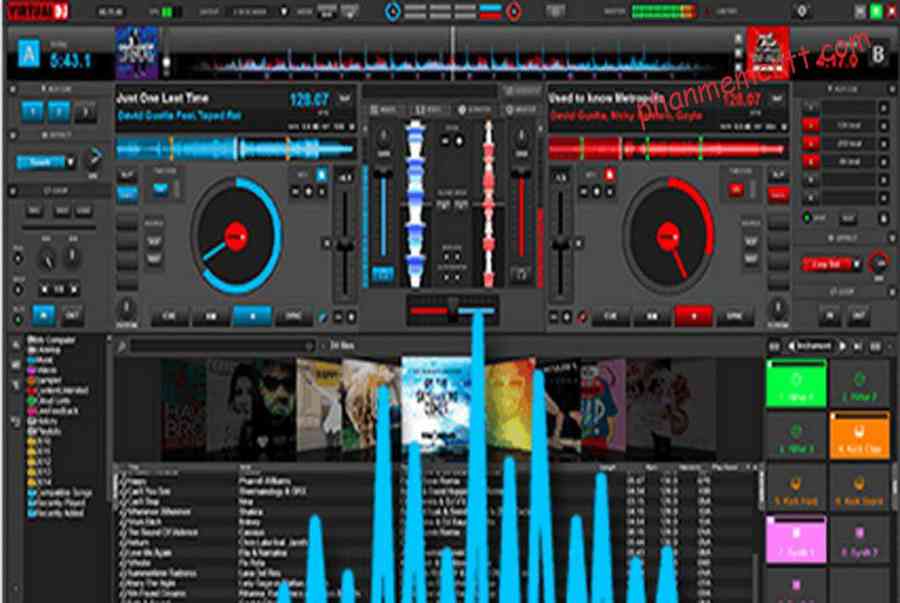Click the deck B red album art thumbnail

(x=768, y=53)
